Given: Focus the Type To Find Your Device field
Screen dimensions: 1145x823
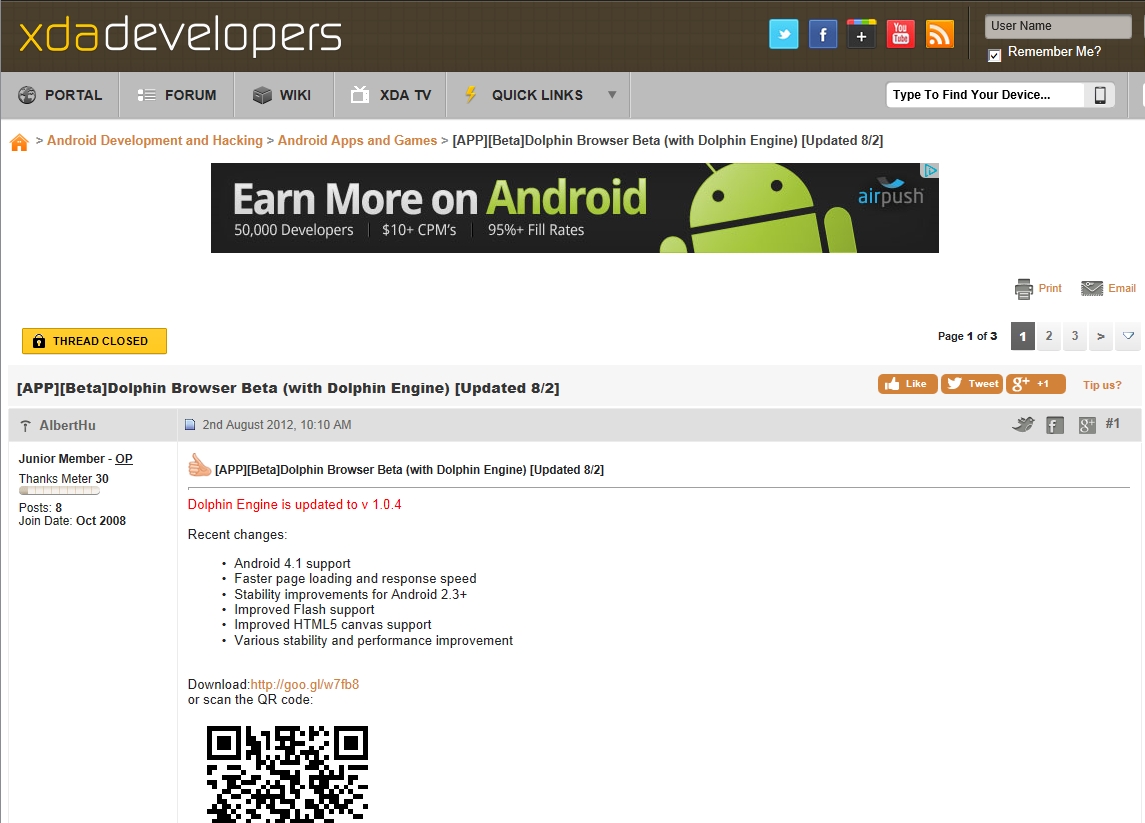Looking at the screenshot, I should (x=985, y=95).
